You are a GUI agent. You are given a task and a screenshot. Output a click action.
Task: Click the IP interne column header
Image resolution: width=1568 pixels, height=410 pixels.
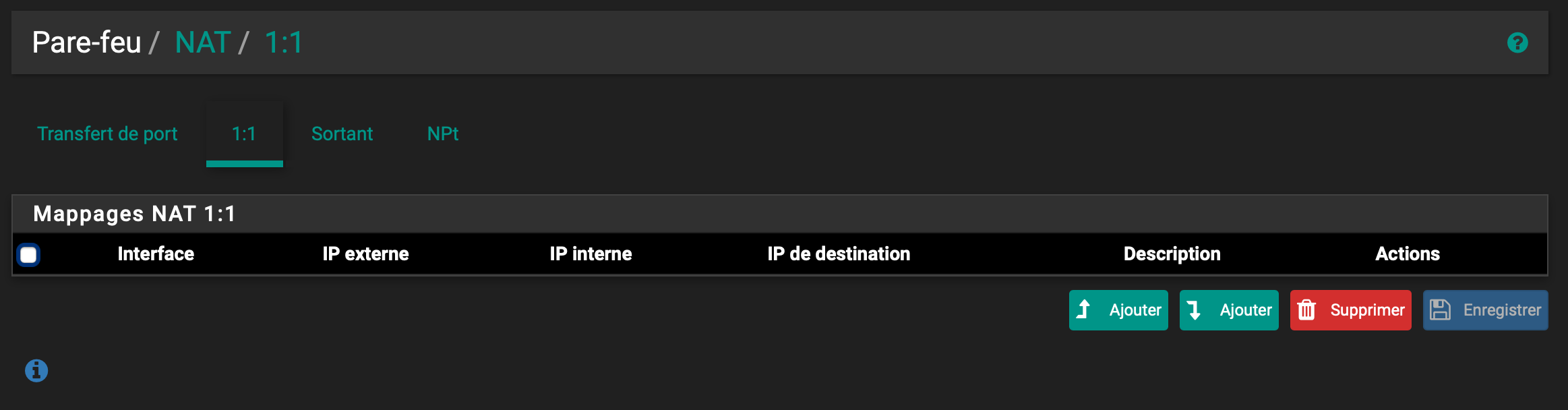pos(591,254)
